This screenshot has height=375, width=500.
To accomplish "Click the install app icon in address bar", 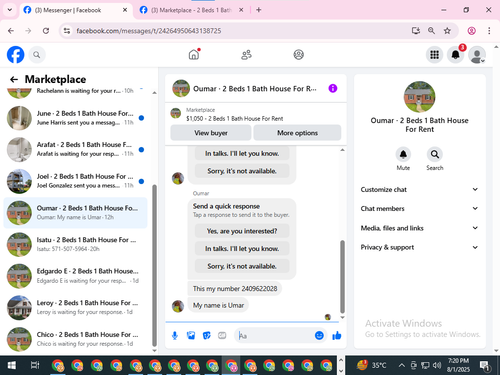I will tap(415, 31).
